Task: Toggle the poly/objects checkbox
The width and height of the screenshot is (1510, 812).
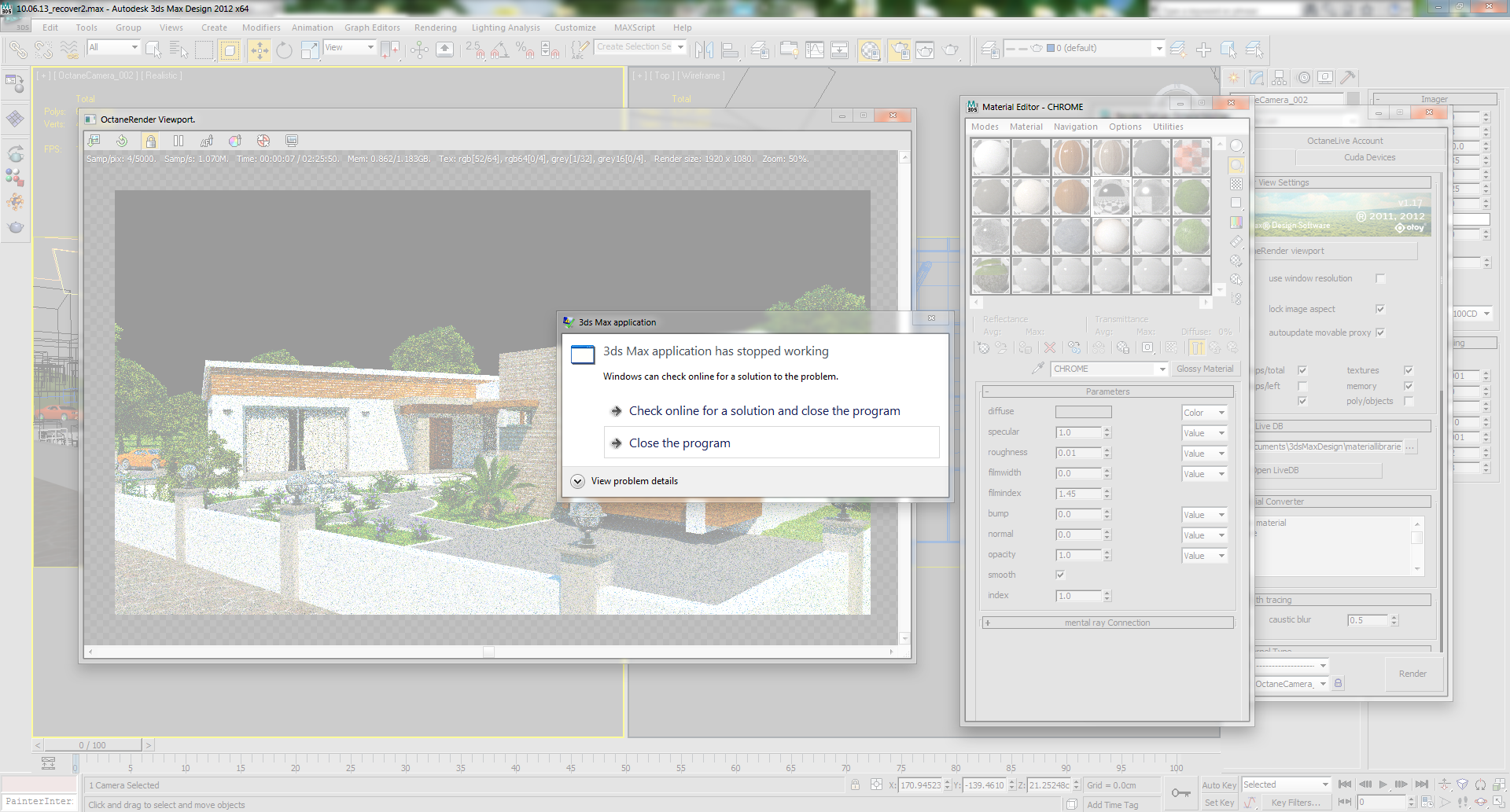Action: click(x=1409, y=401)
